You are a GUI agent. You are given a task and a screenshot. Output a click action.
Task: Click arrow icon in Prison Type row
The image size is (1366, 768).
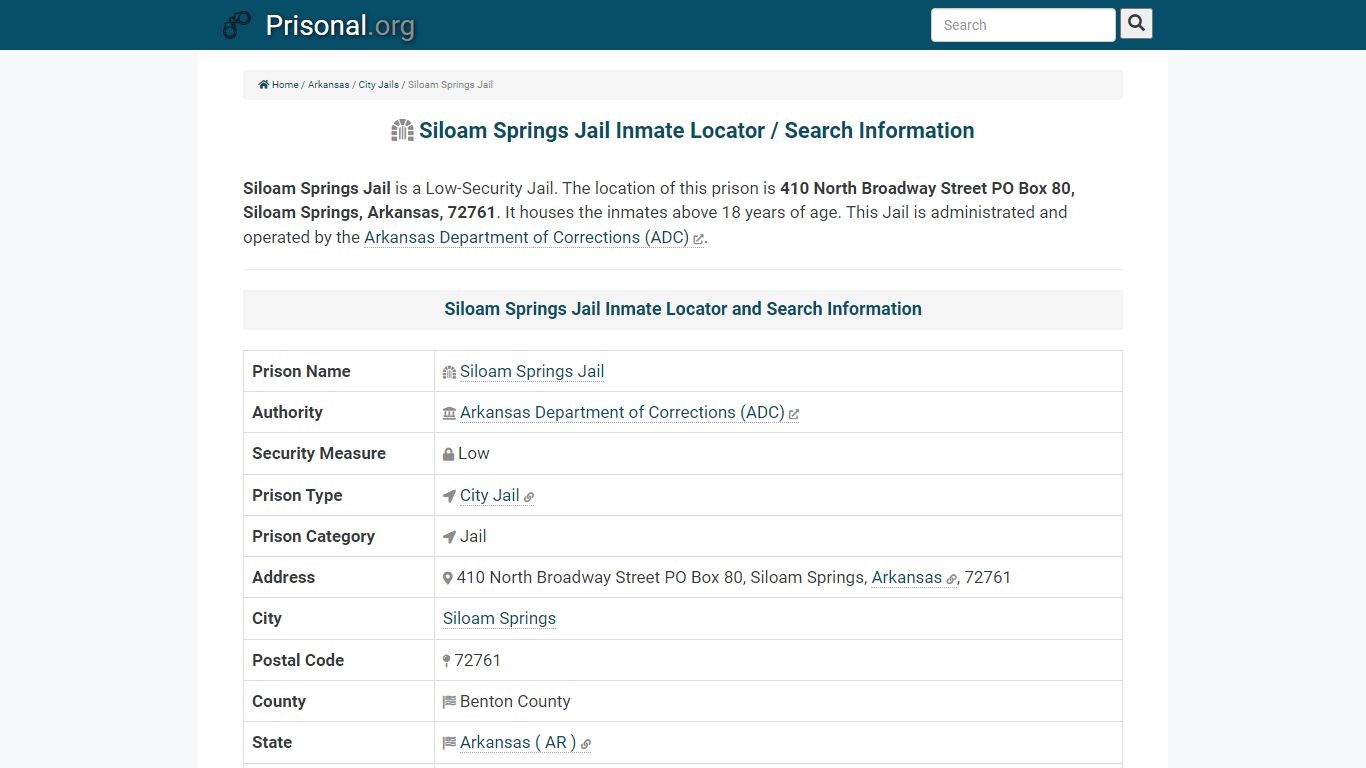pyautogui.click(x=449, y=496)
